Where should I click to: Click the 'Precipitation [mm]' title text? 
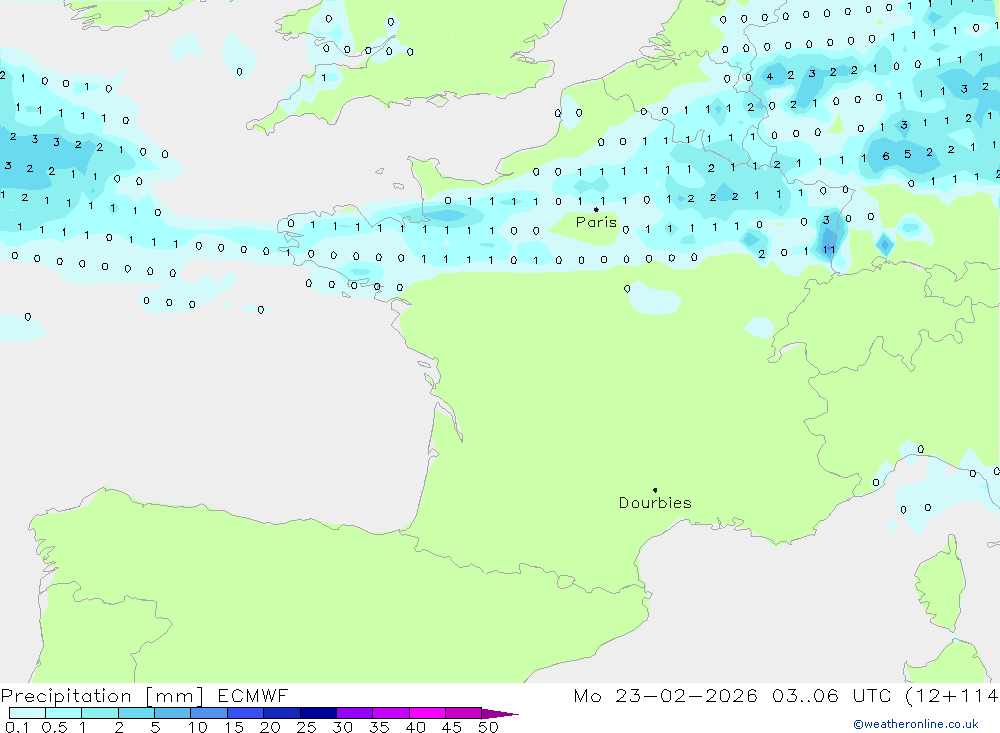102,696
